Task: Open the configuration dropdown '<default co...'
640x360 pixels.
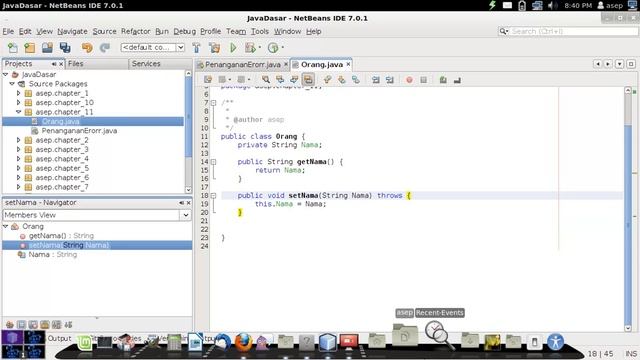Action: point(180,47)
